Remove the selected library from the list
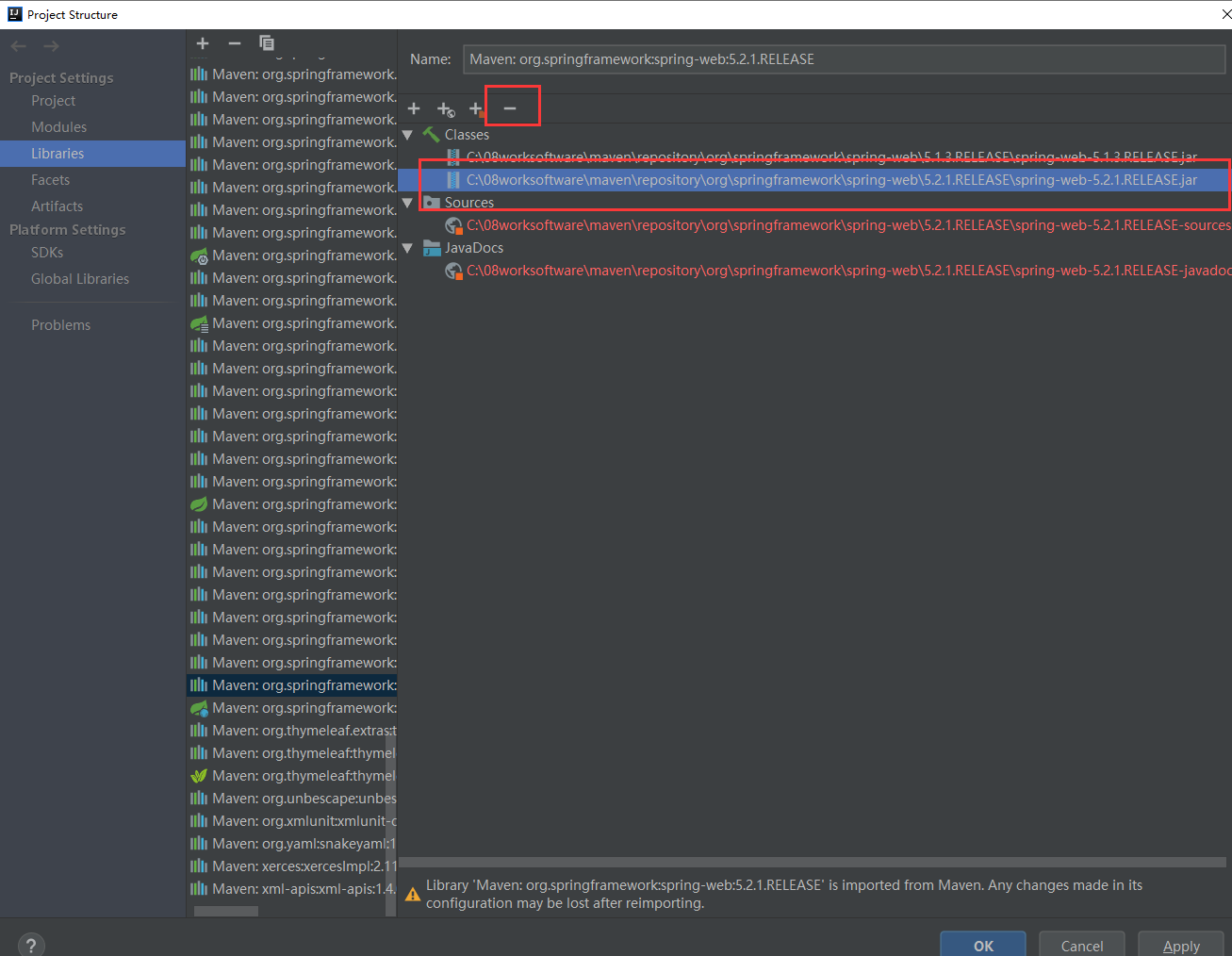Viewport: 1232px width, 956px height. pos(235,43)
